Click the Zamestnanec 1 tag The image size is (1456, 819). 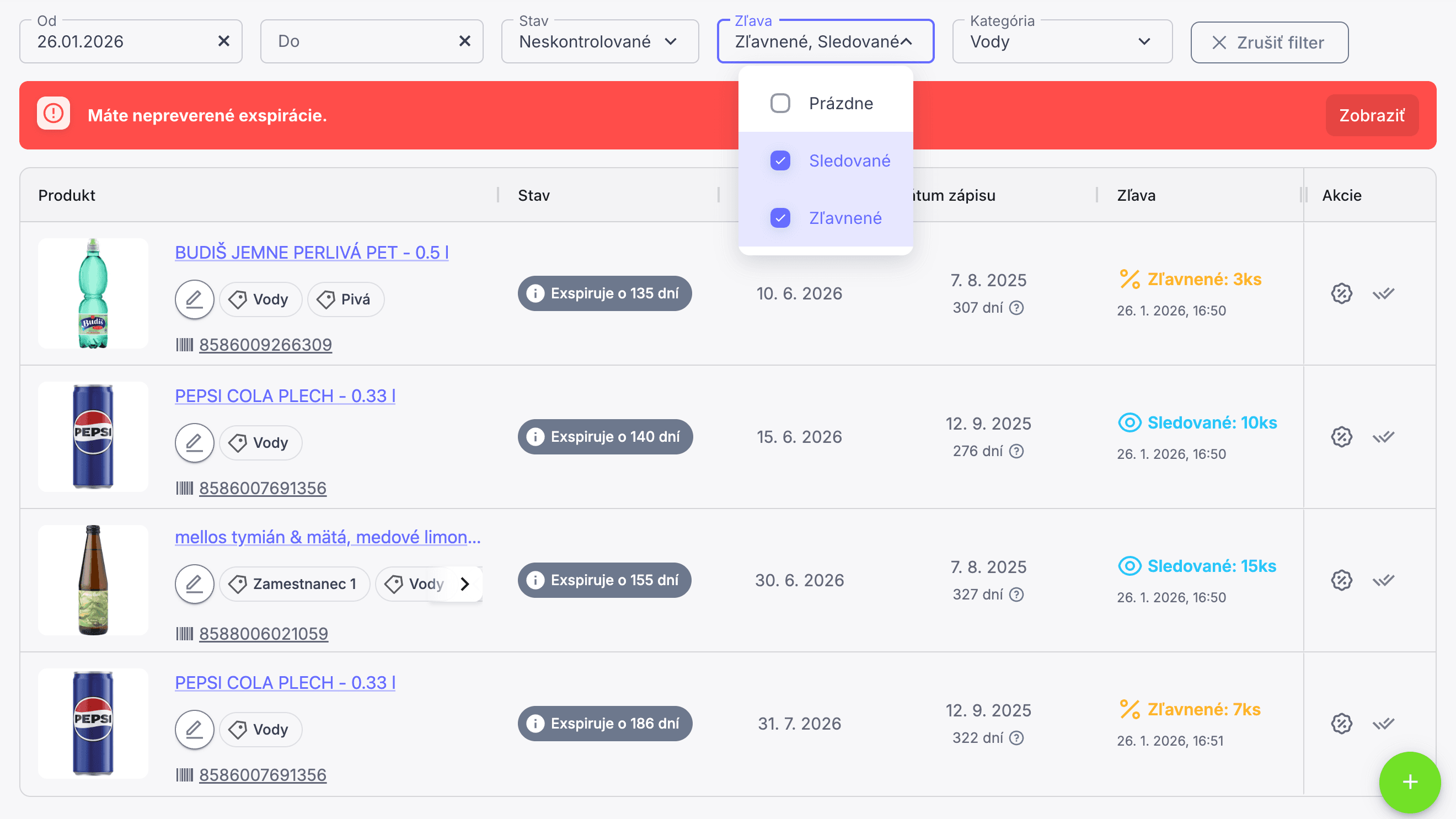(x=295, y=584)
